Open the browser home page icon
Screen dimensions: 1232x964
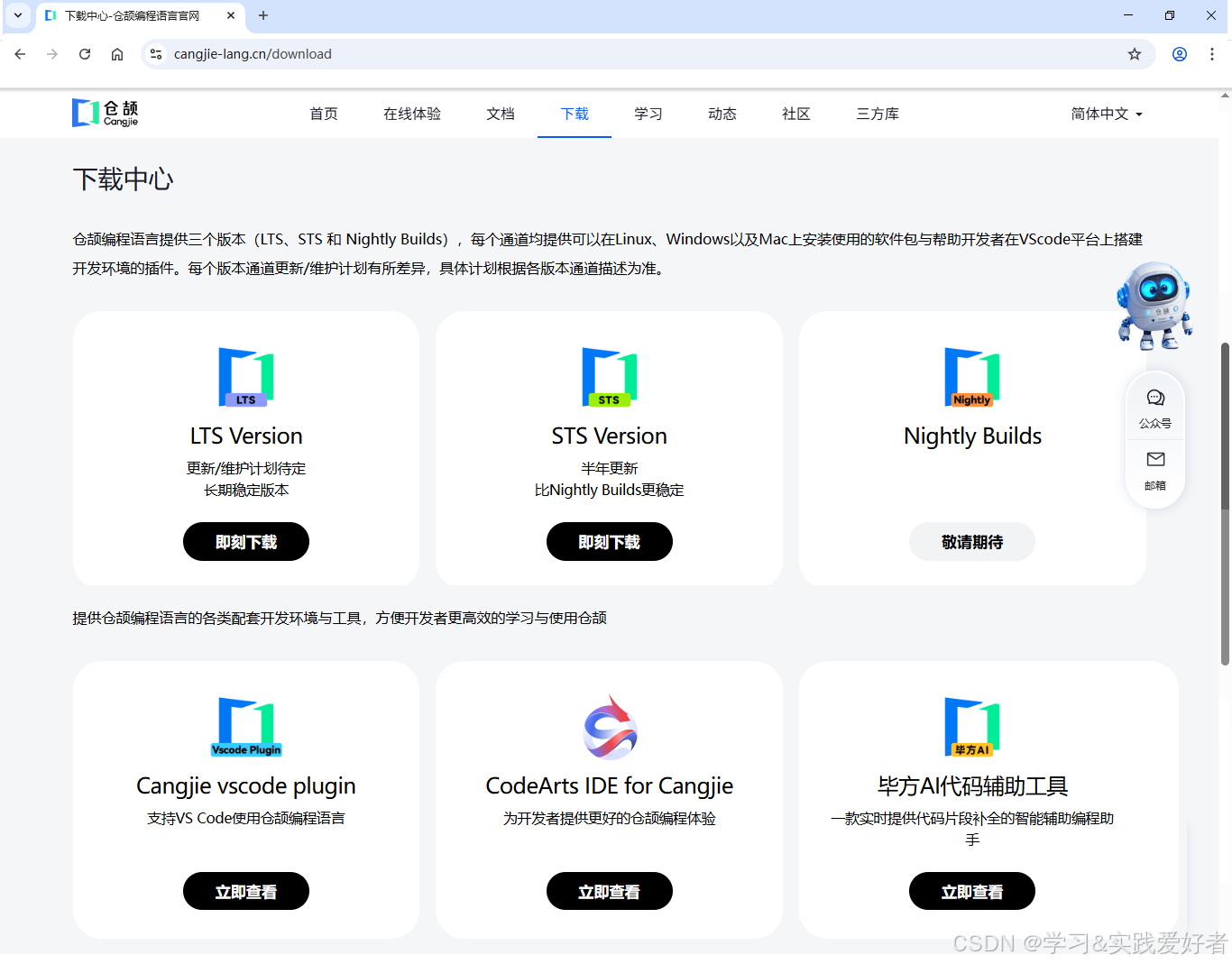pos(117,54)
